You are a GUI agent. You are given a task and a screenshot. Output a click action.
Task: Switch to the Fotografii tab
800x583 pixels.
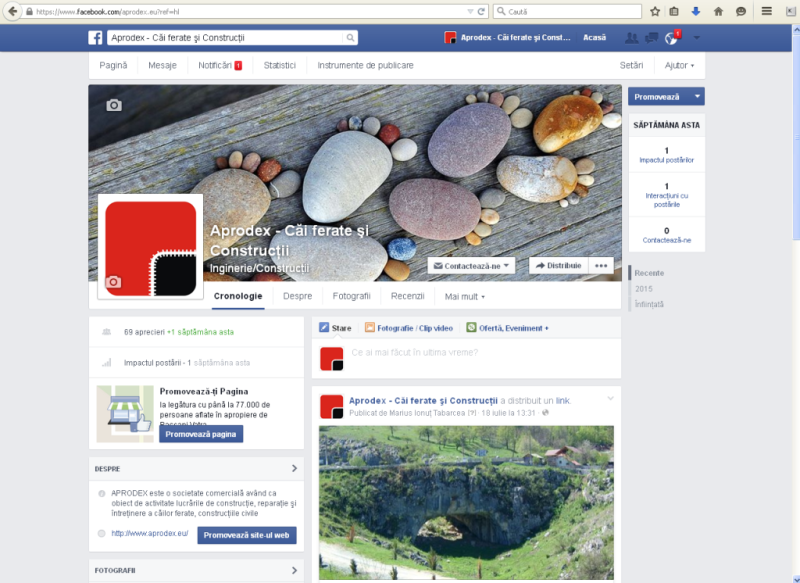pos(351,296)
